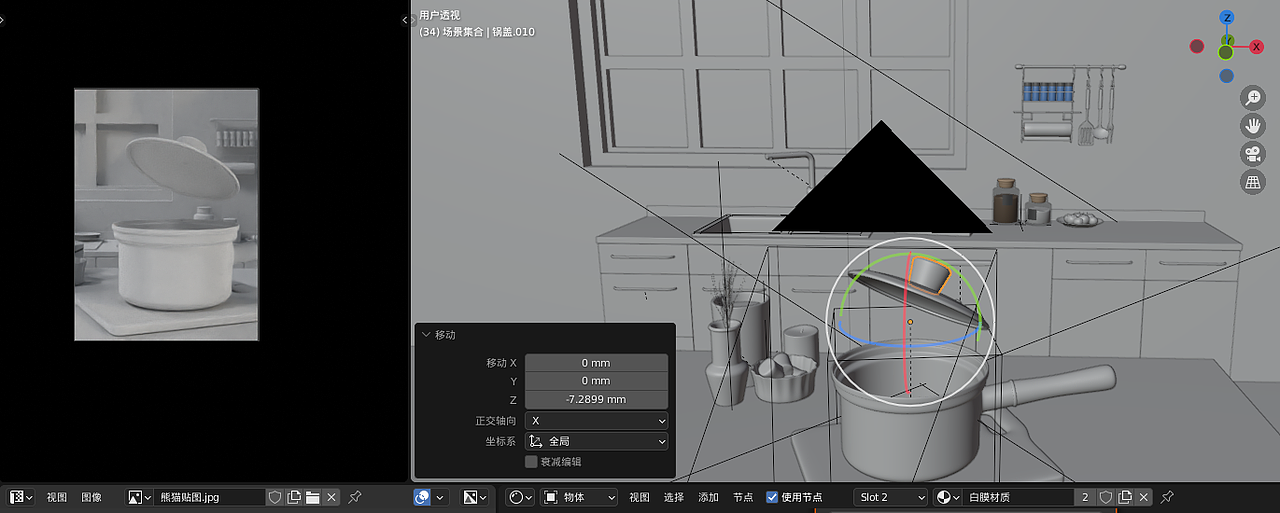Viewport: 1280px width, 513px height.
Task: Enable the 衰减编辑 checkbox
Action: 531,462
